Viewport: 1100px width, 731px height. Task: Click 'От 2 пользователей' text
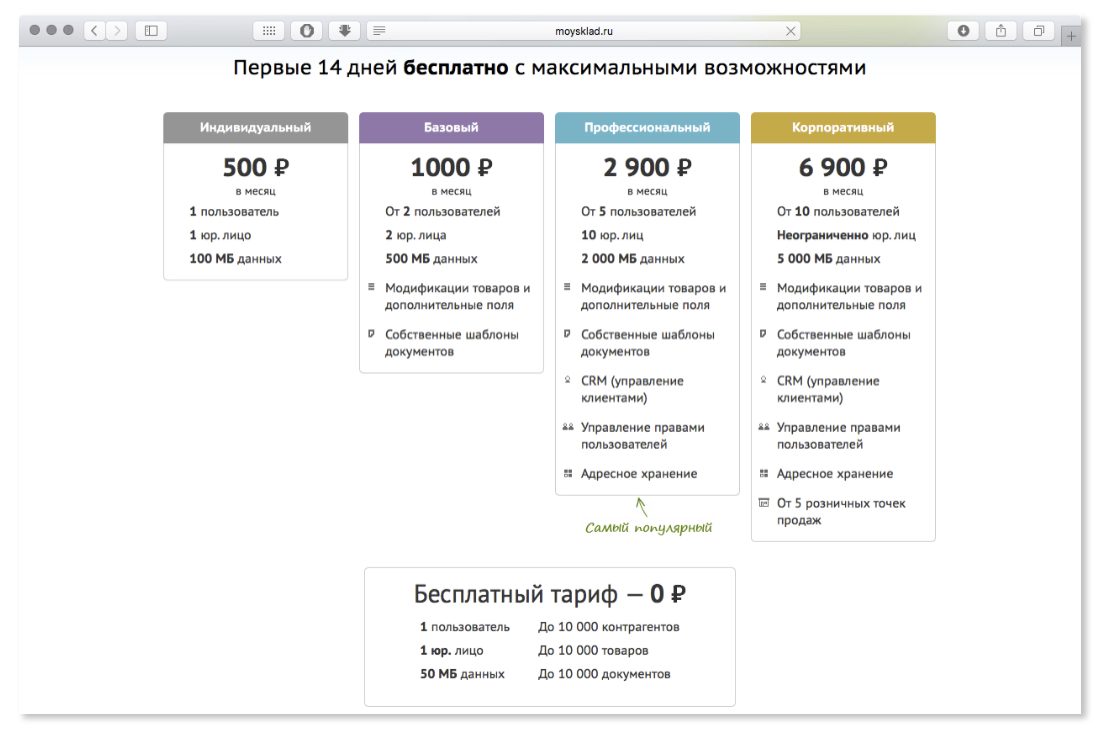pos(442,212)
